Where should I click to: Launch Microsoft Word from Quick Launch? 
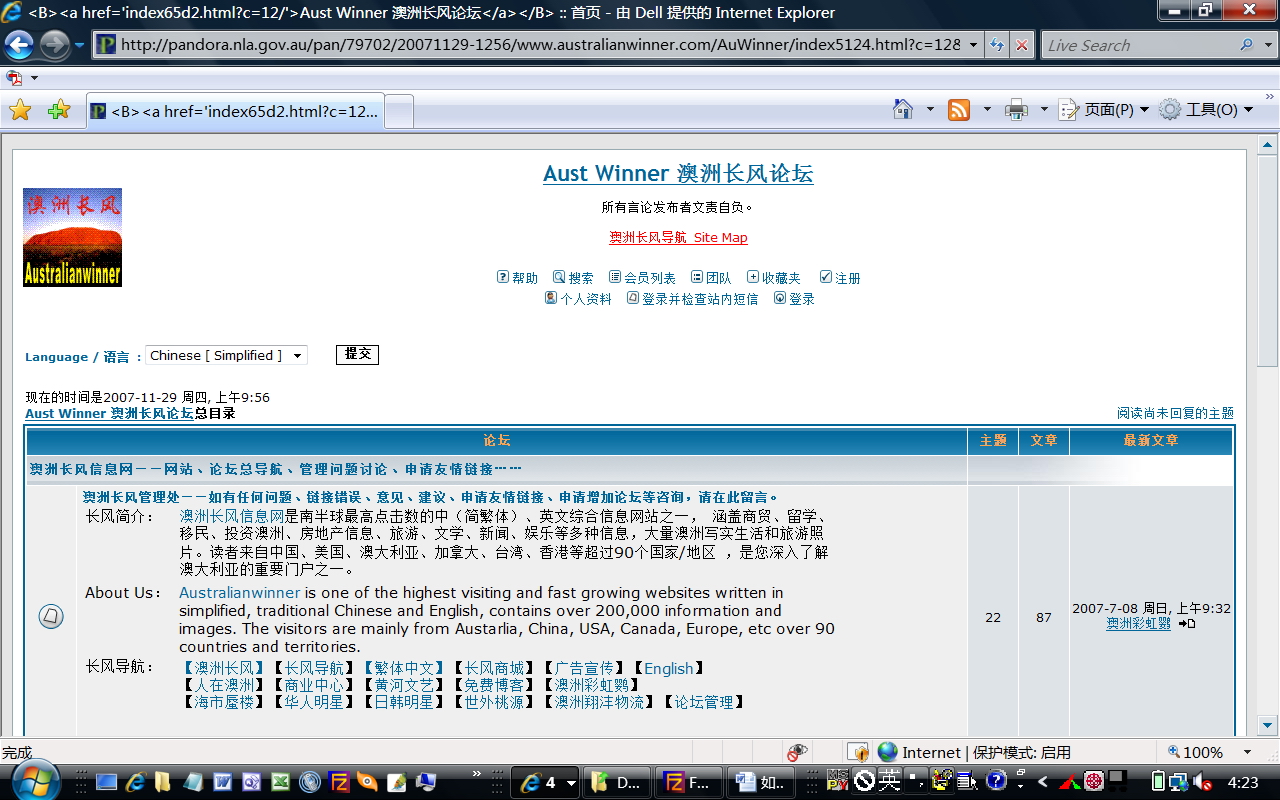[222, 782]
